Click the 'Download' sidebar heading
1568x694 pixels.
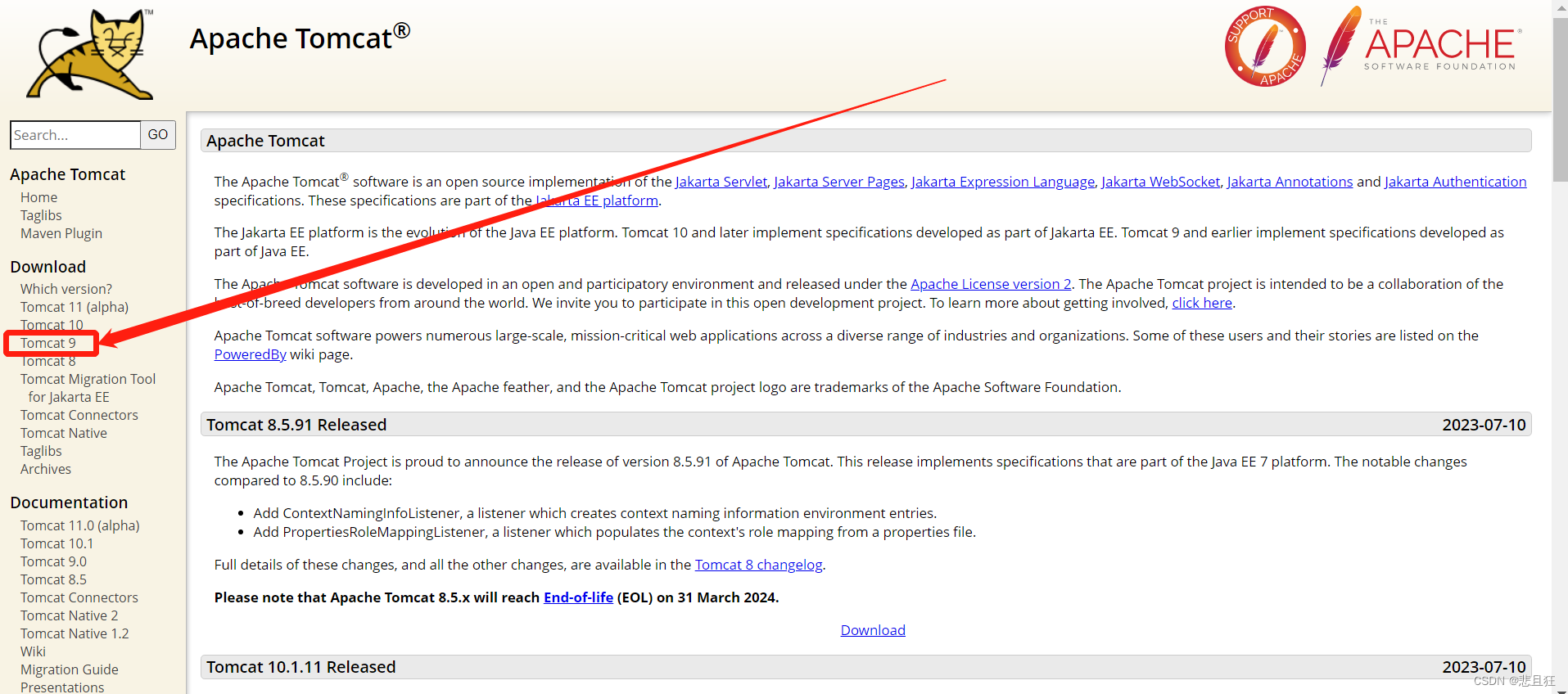47,267
